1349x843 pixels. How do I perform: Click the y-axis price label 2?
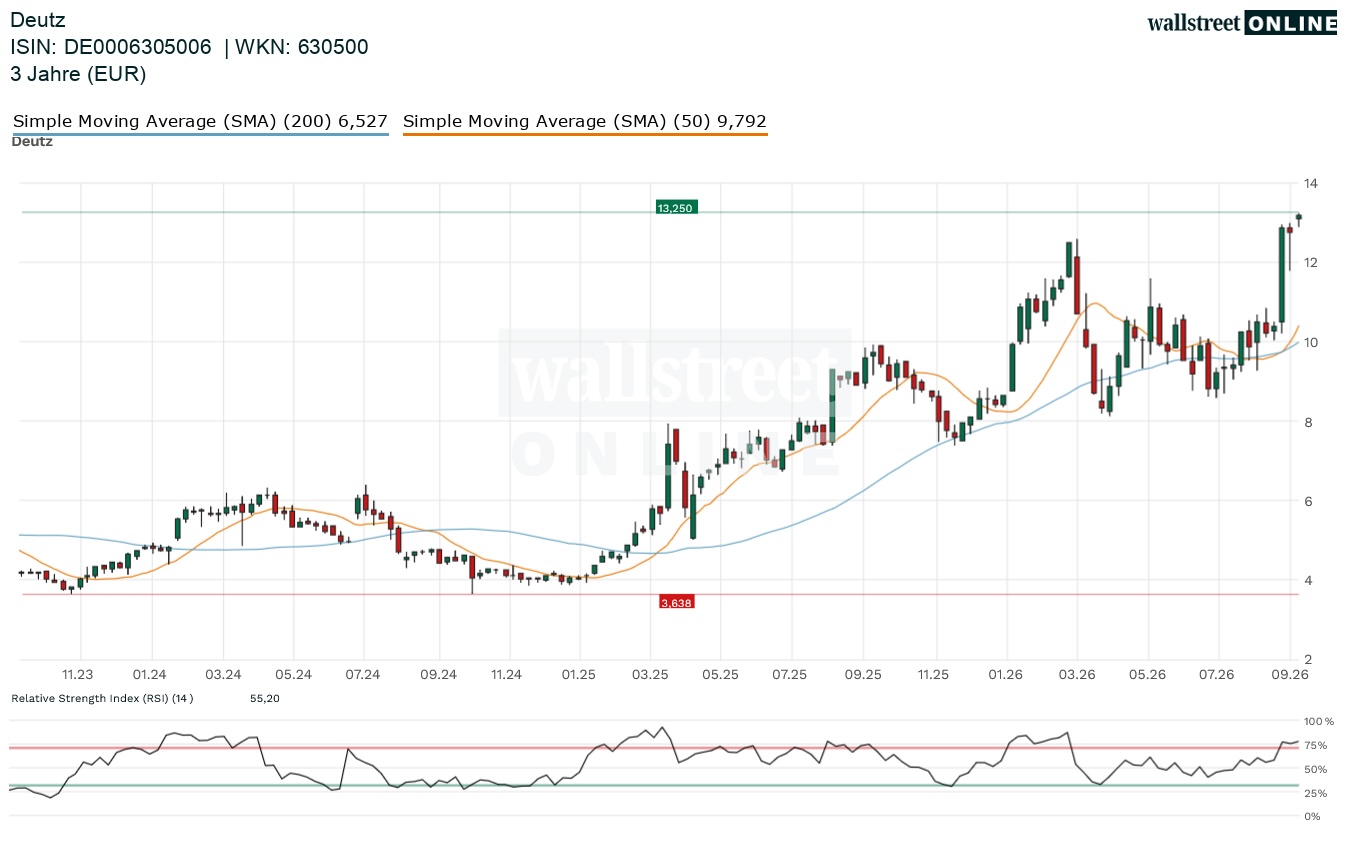(x=1307, y=659)
